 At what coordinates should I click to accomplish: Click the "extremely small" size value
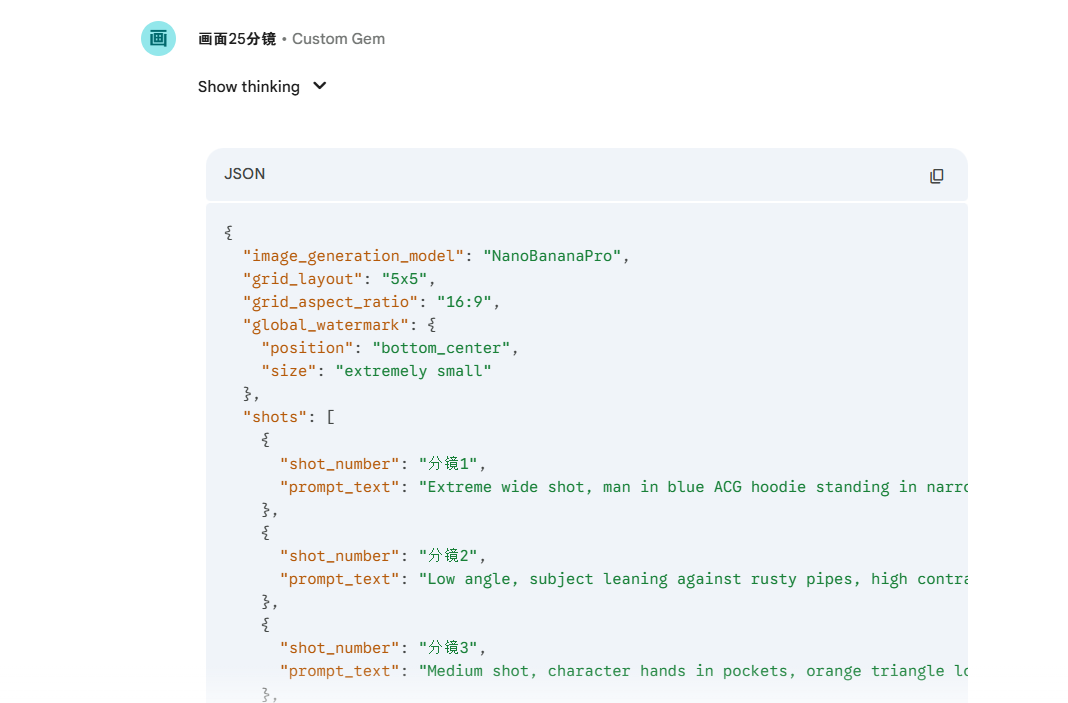(413, 371)
